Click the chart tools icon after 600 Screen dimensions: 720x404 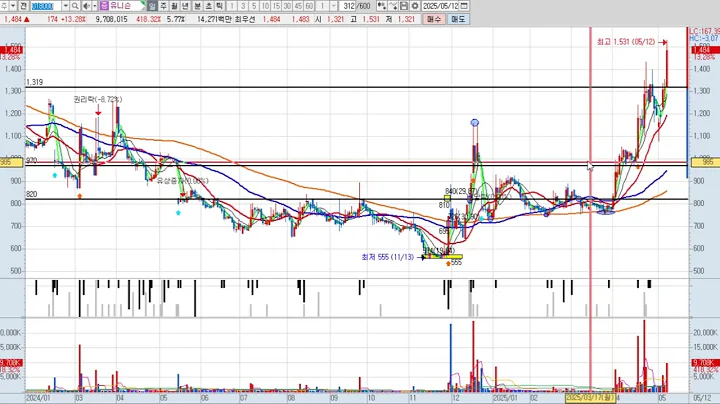pos(382,6)
